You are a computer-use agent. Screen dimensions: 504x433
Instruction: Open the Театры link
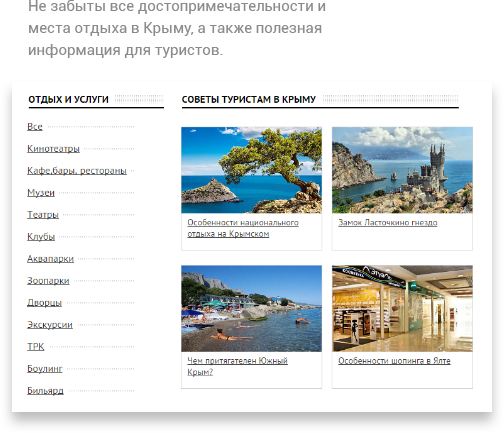click(x=43, y=215)
